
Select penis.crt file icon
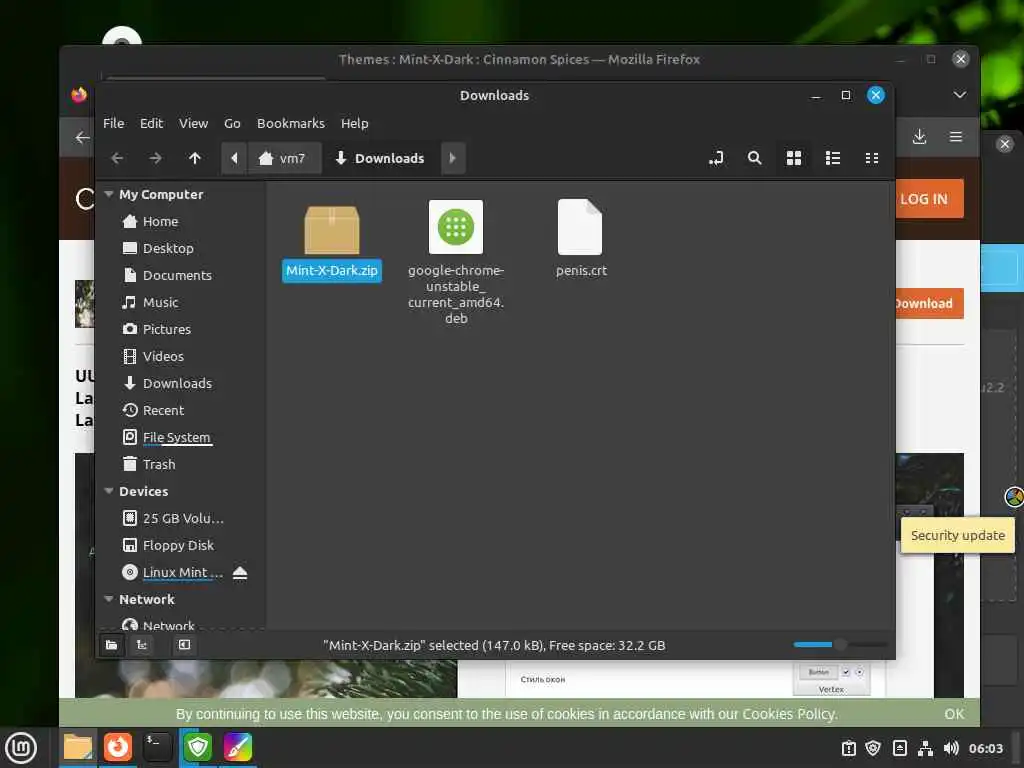tap(580, 227)
